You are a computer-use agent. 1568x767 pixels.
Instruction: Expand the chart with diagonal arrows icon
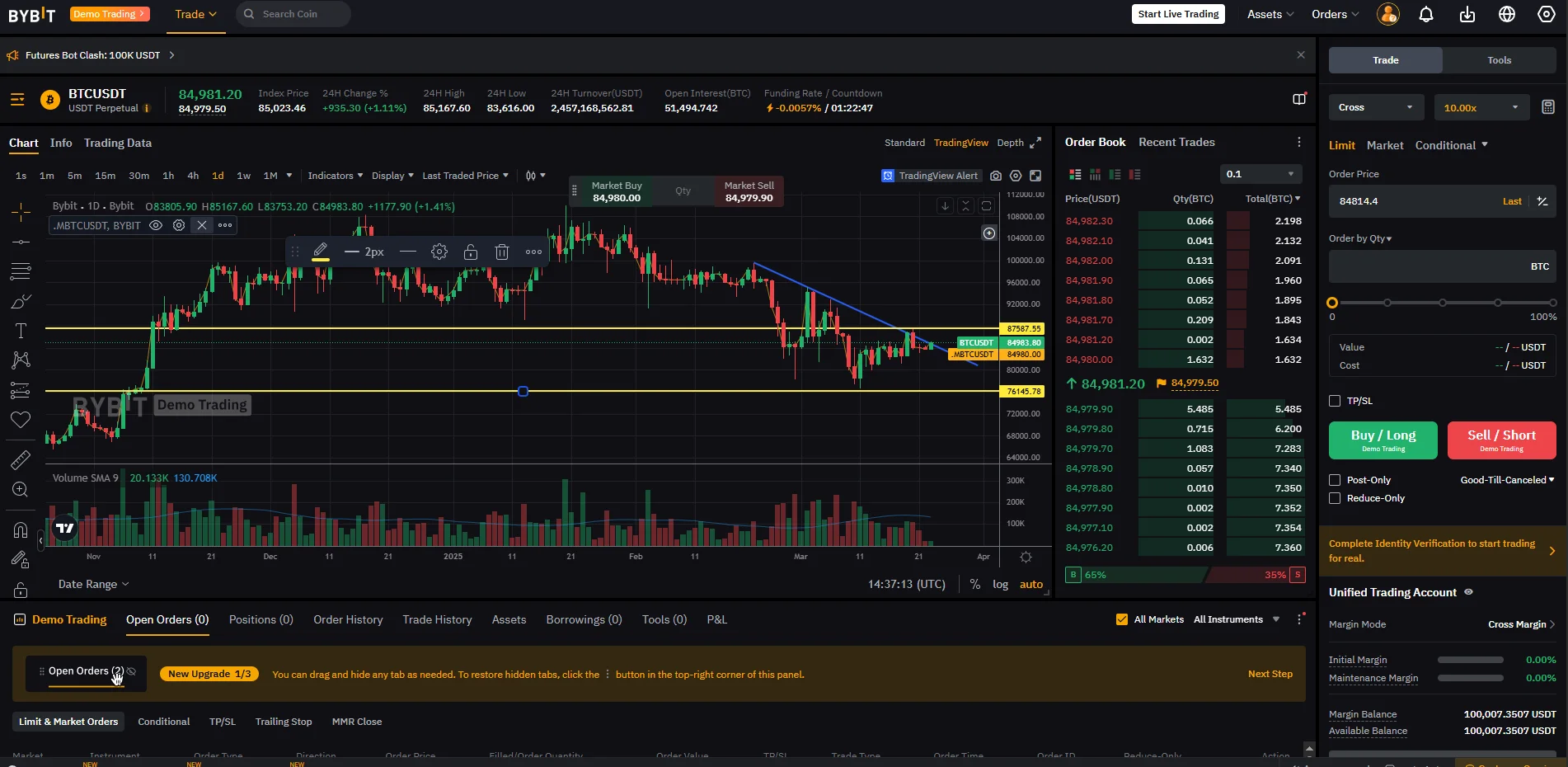[x=1035, y=143]
